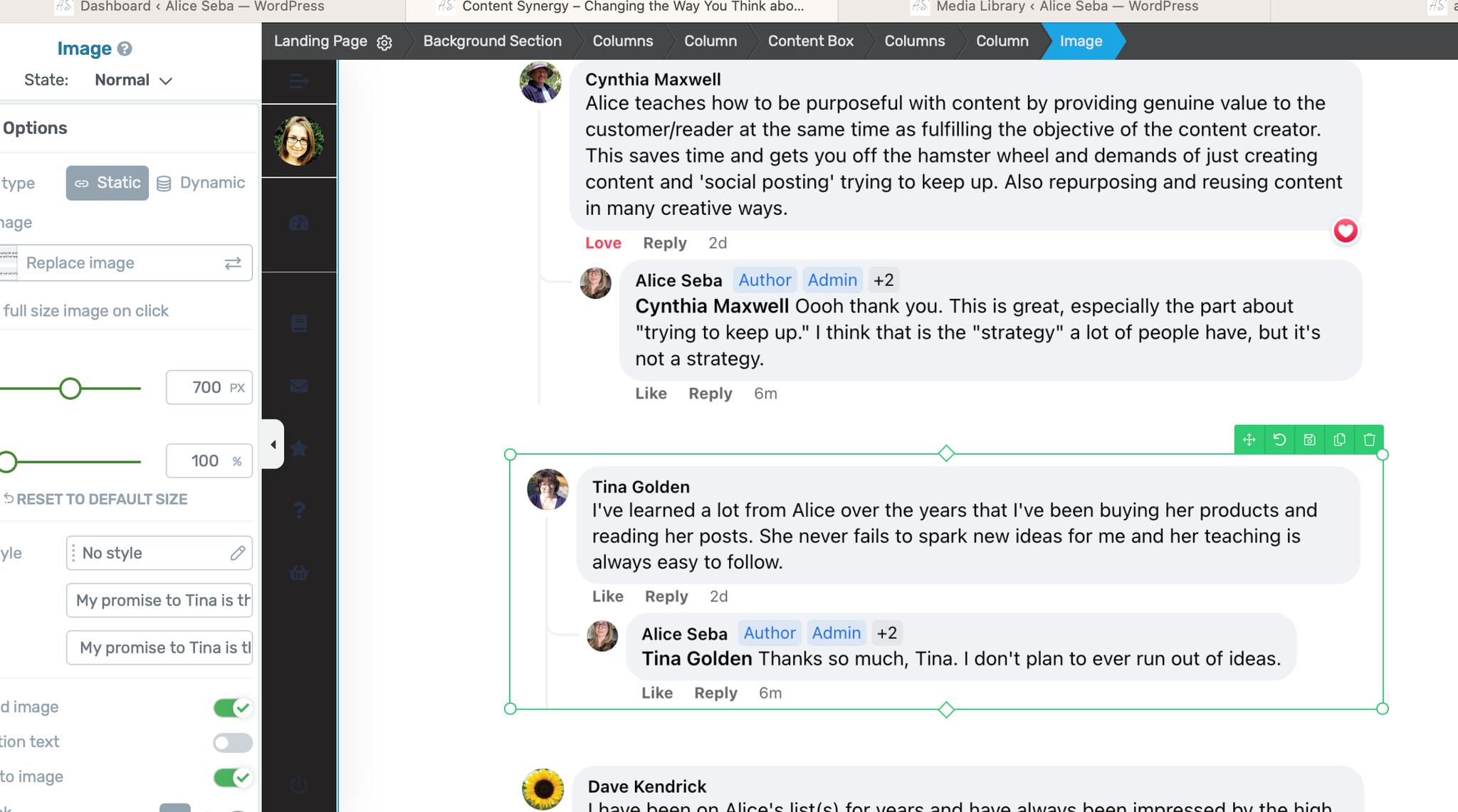Image resolution: width=1458 pixels, height=812 pixels.
Task: Duplicate the selected image element
Action: pos(1339,440)
